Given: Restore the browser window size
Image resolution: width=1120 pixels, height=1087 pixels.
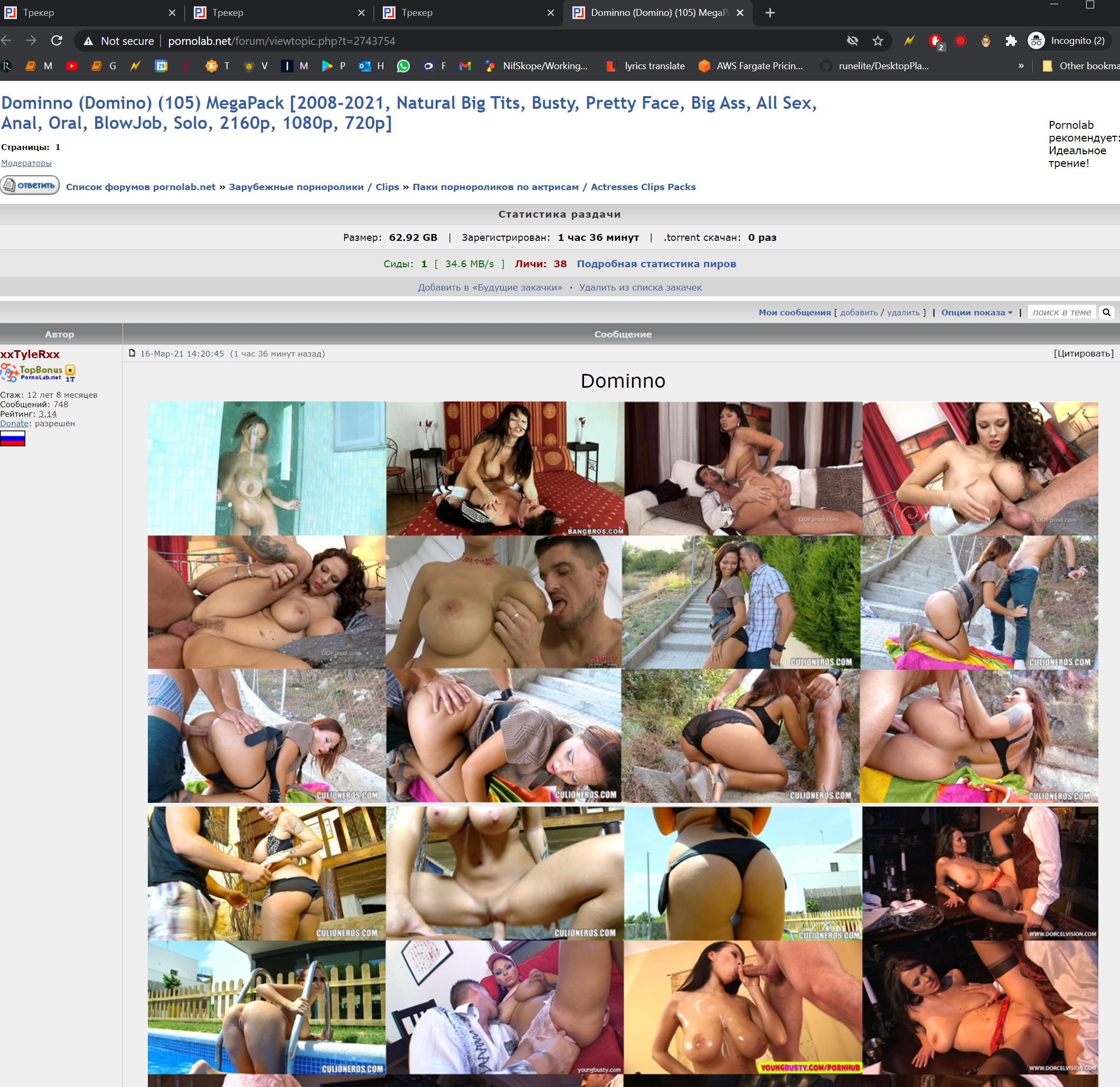Looking at the screenshot, I should click(1090, 5).
